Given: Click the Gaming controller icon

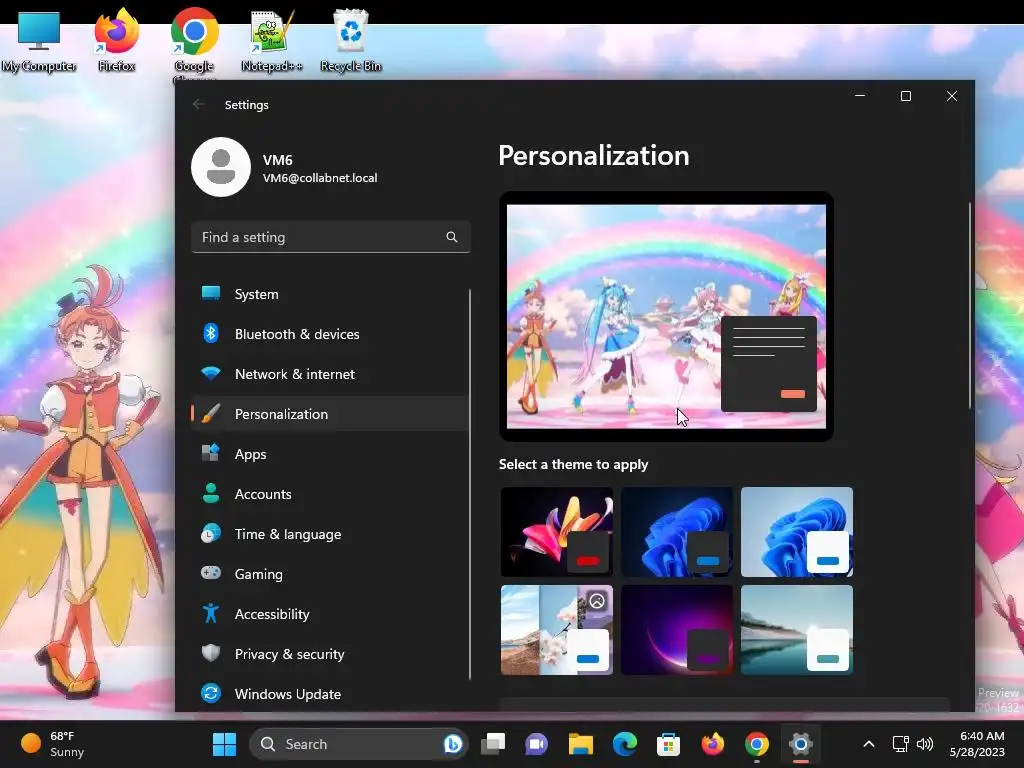Looking at the screenshot, I should pyautogui.click(x=210, y=573).
